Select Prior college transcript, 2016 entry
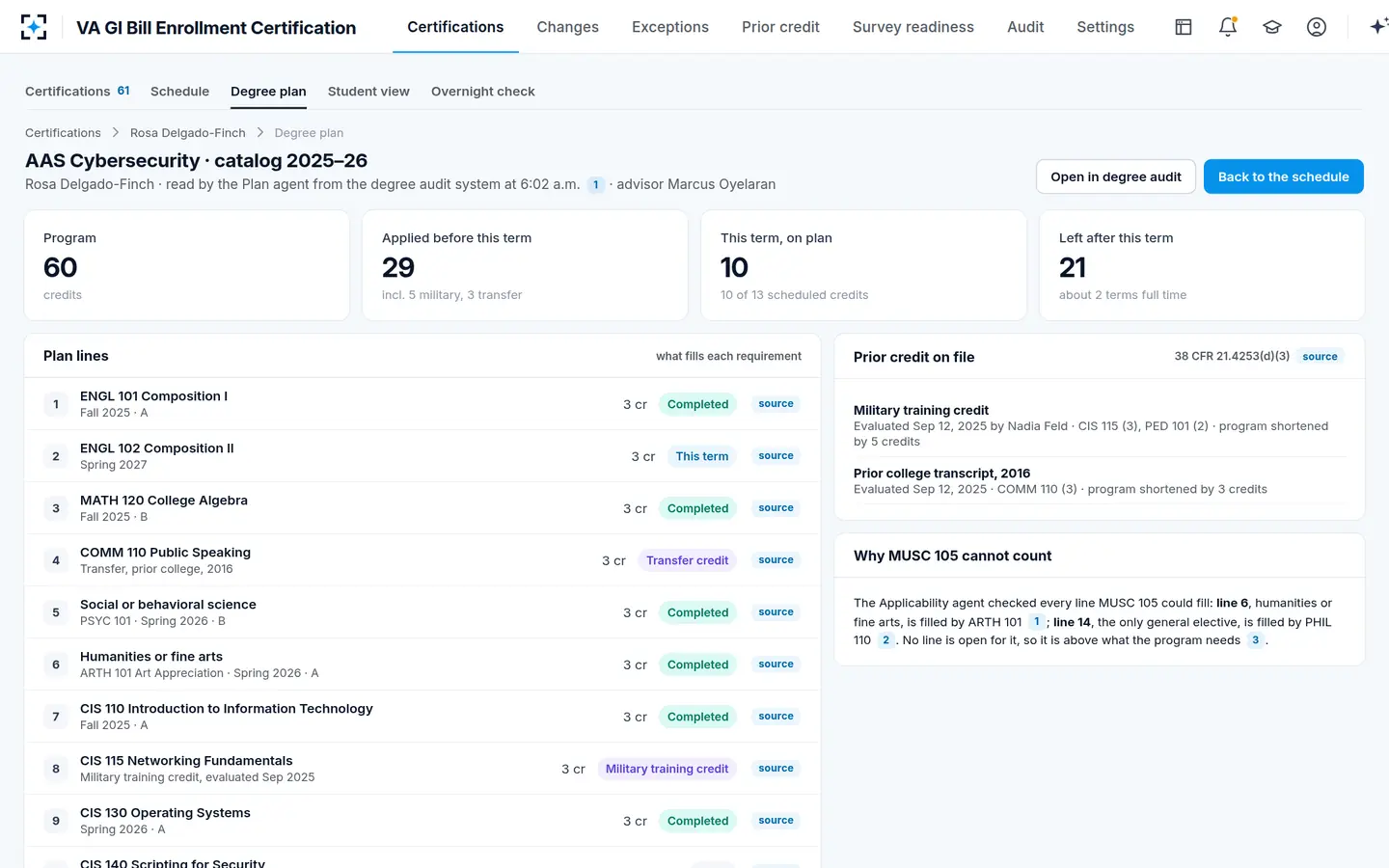1389x868 pixels. (941, 473)
